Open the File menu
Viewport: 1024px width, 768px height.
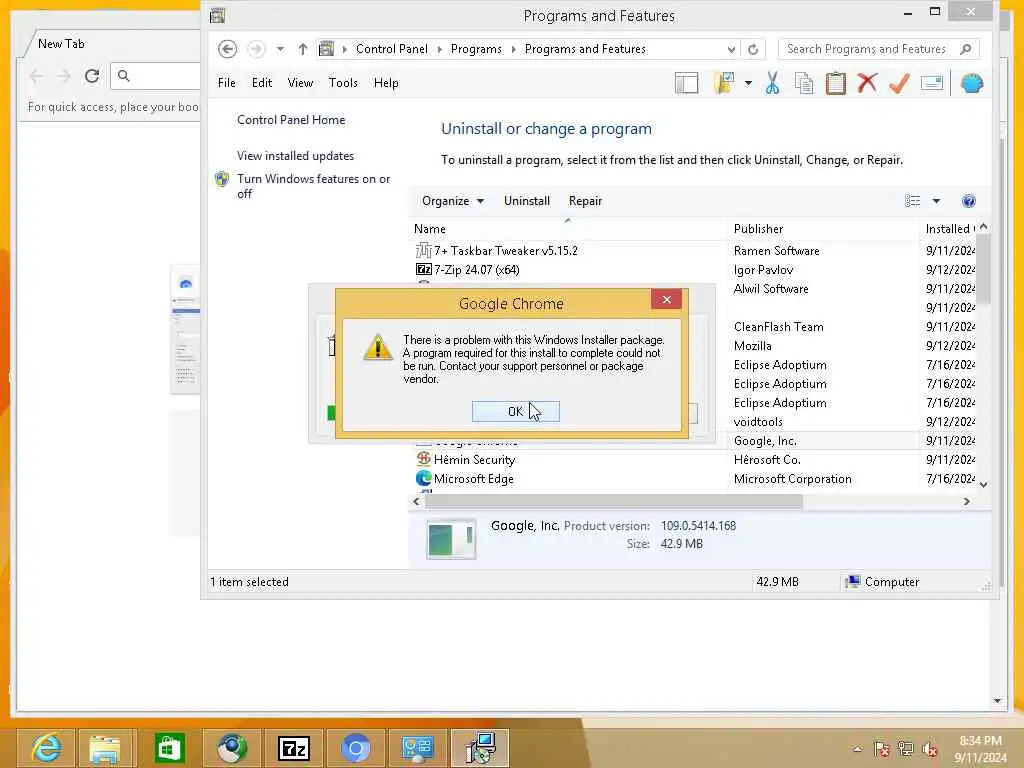coord(227,83)
